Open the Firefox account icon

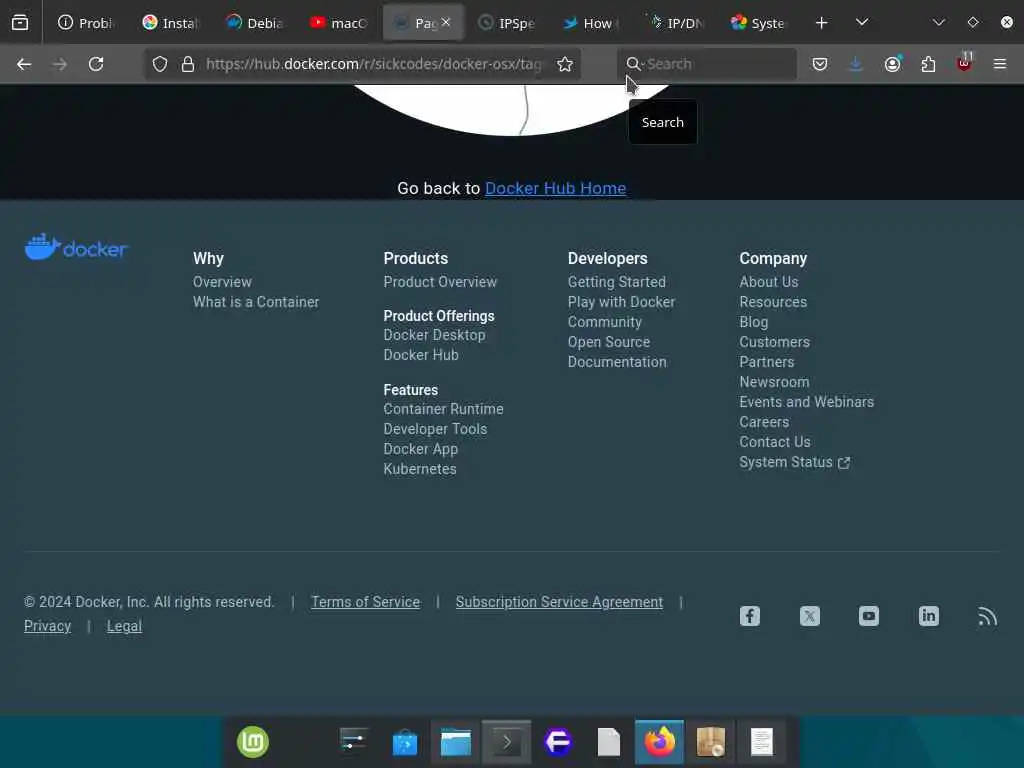[x=893, y=64]
